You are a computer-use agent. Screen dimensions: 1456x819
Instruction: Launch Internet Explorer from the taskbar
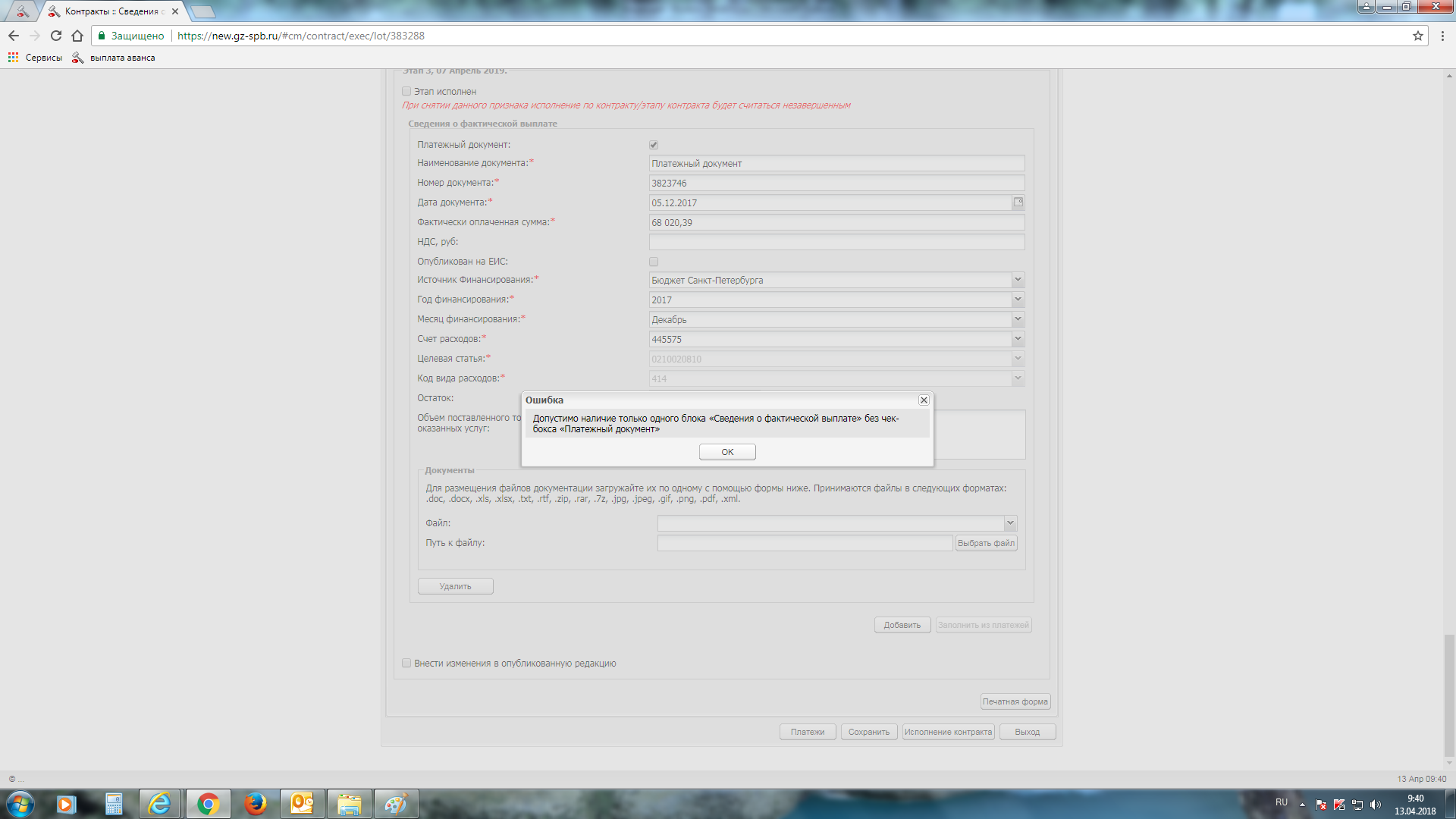(x=160, y=804)
